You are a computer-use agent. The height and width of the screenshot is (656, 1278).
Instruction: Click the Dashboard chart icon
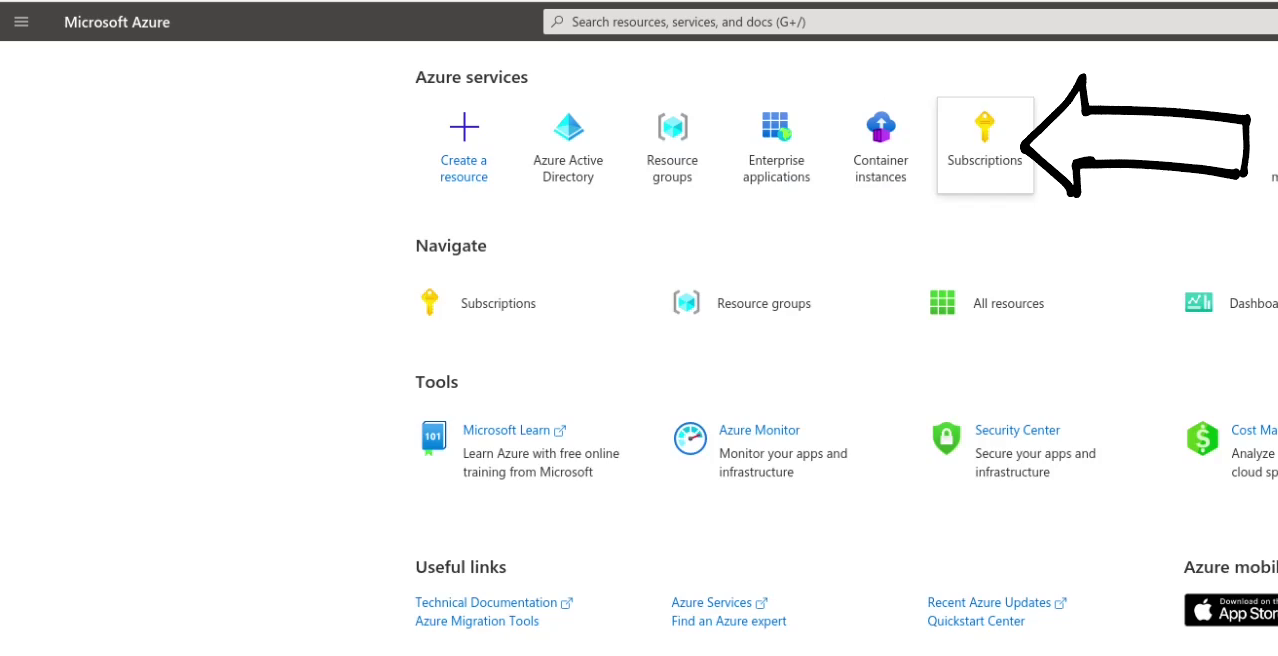coord(1199,302)
